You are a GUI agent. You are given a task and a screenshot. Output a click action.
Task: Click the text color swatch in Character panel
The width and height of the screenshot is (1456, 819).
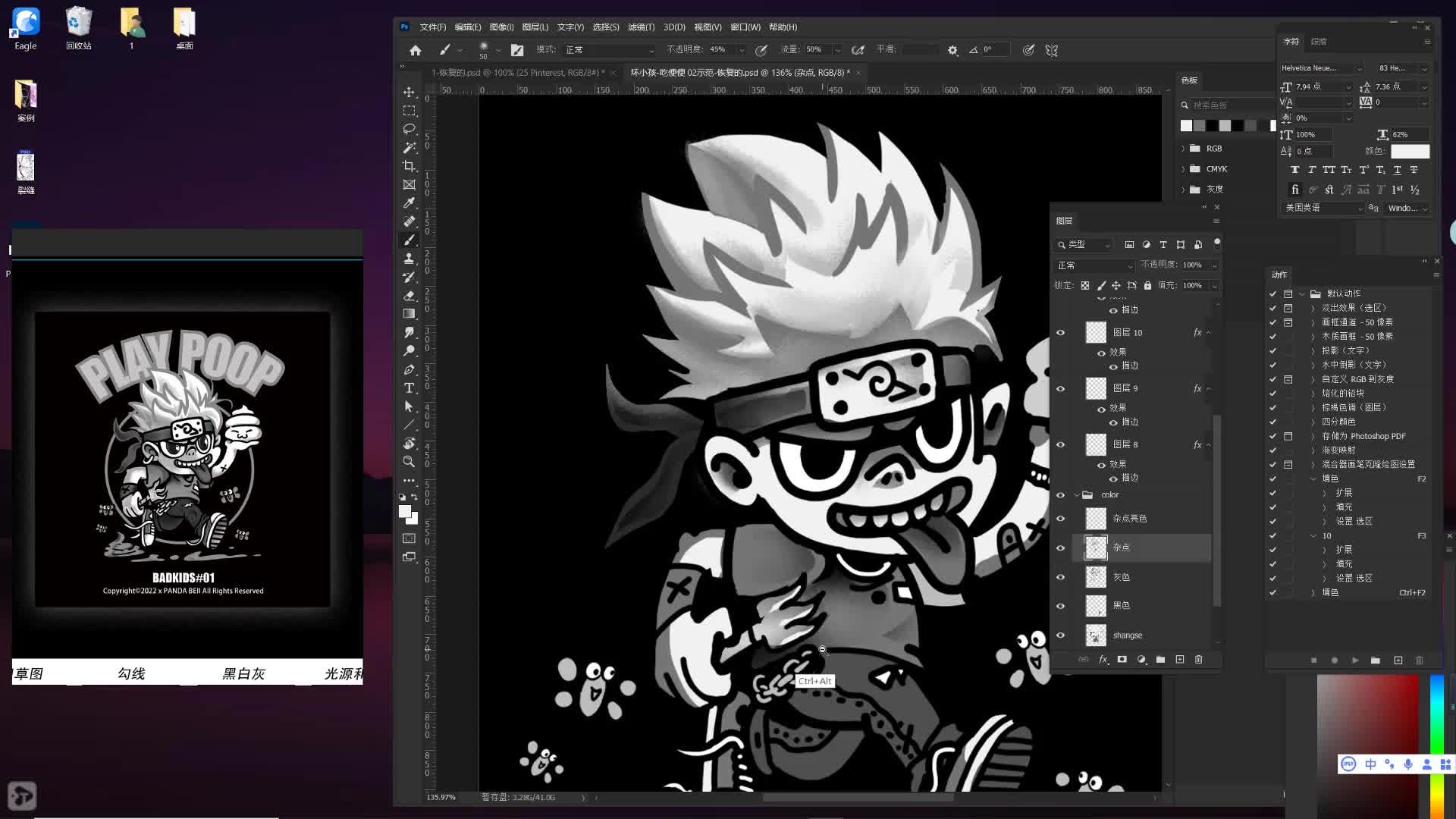coord(1410,152)
